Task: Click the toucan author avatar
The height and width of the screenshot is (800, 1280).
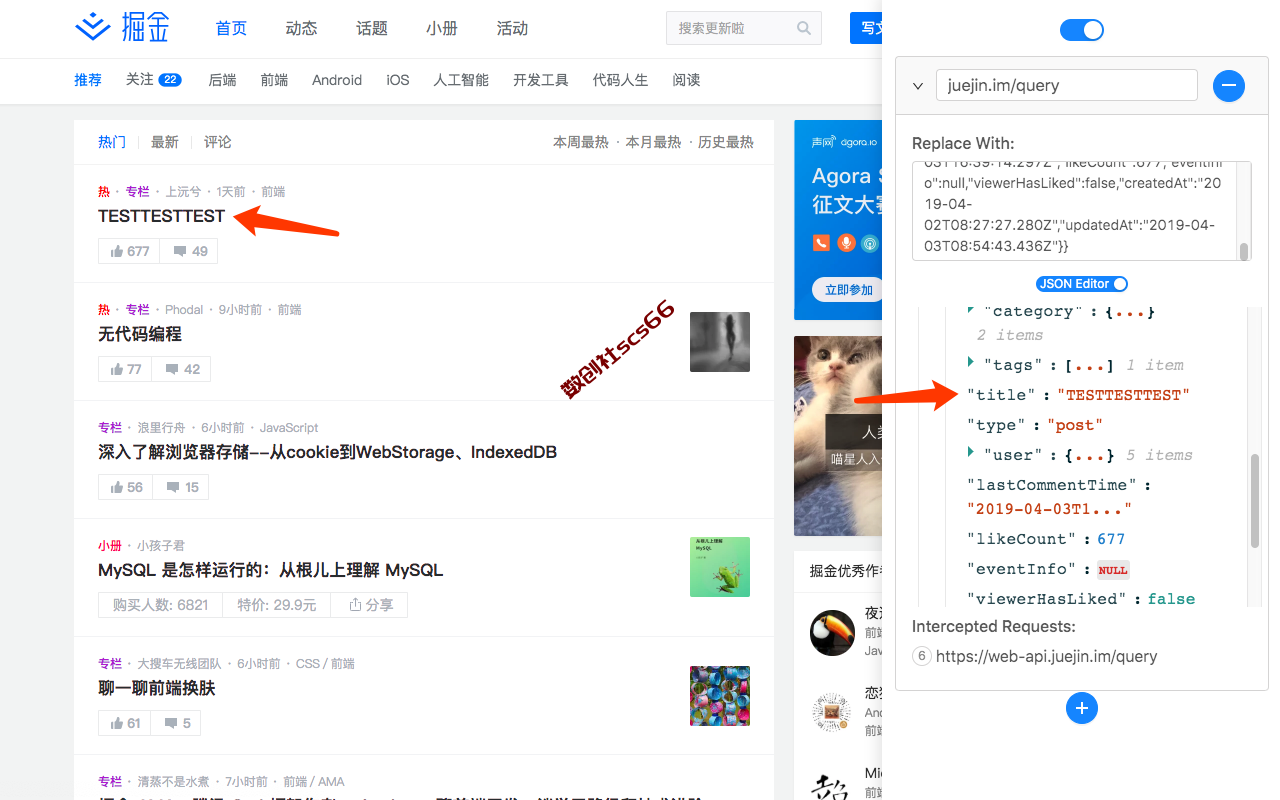Action: coord(832,633)
